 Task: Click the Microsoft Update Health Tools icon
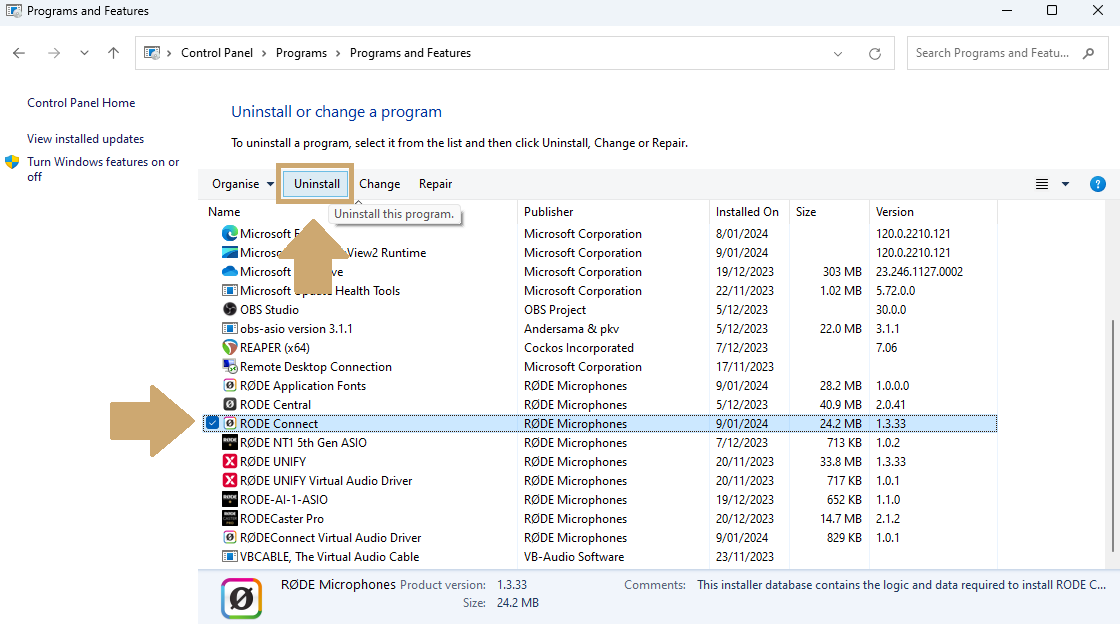tap(229, 291)
